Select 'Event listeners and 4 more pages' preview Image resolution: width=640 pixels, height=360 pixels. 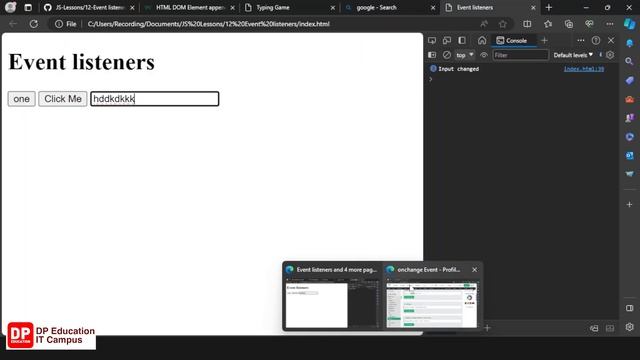point(332,296)
